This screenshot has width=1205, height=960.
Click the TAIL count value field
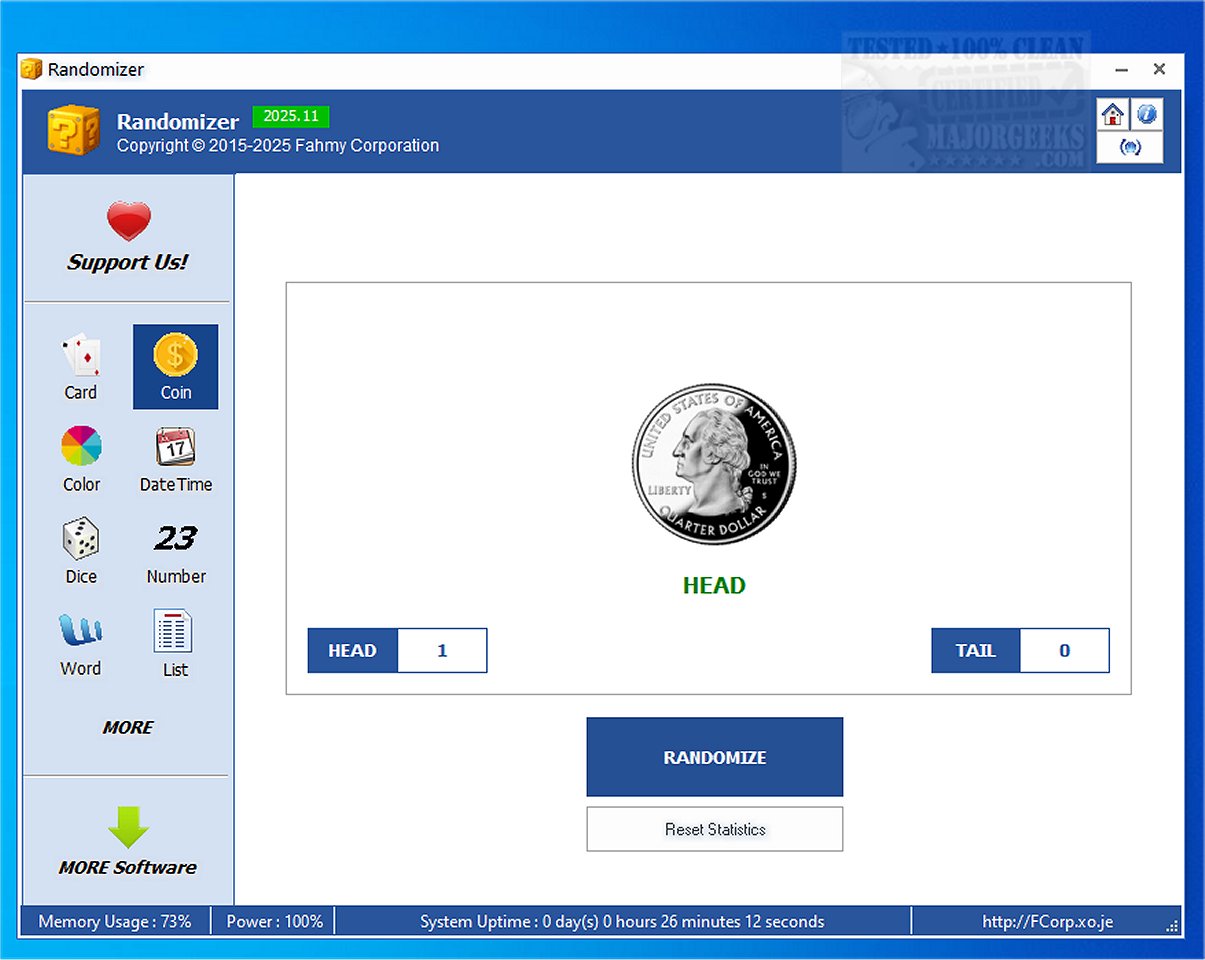pyautogui.click(x=1065, y=651)
